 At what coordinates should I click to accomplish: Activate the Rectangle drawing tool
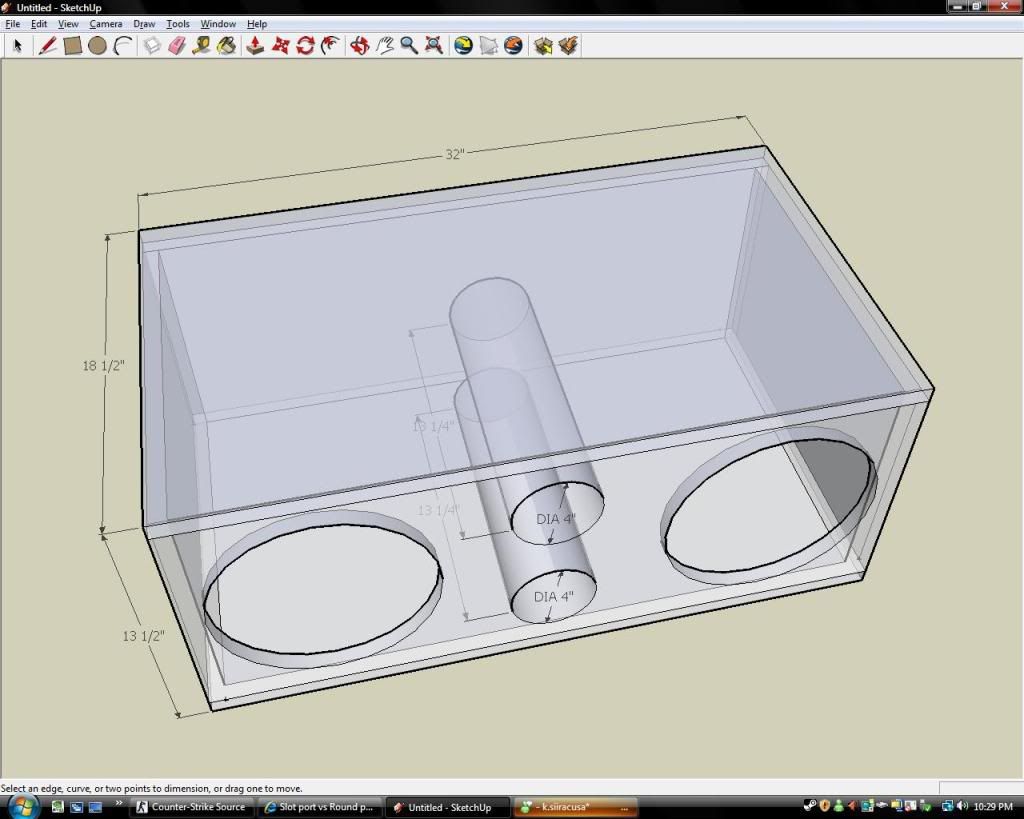click(73, 45)
